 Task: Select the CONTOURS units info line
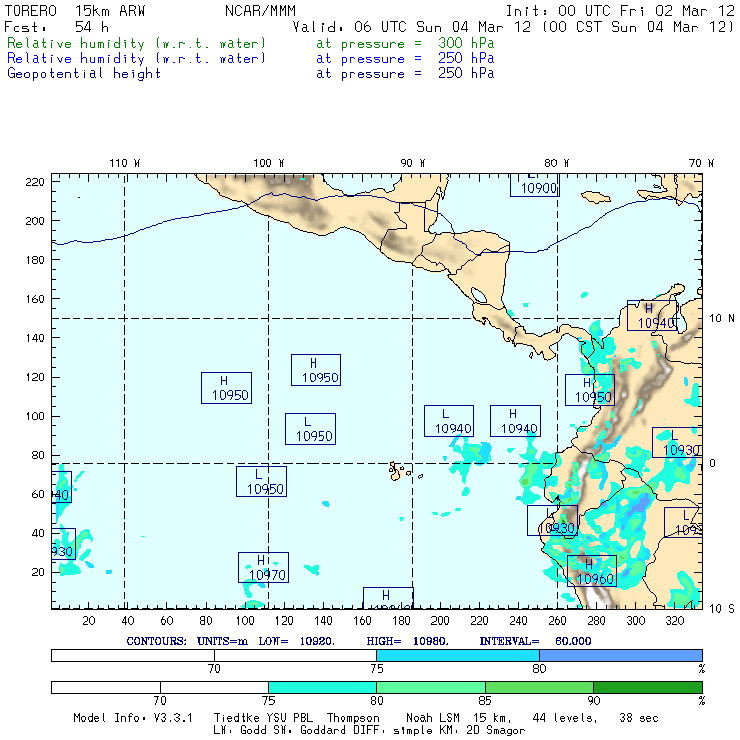pyautogui.click(x=361, y=640)
